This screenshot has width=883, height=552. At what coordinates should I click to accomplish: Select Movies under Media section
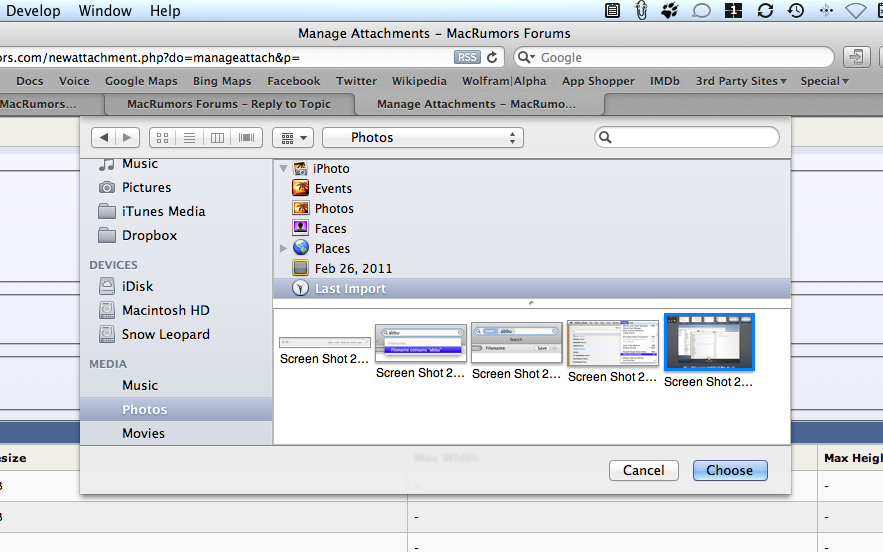pos(144,433)
